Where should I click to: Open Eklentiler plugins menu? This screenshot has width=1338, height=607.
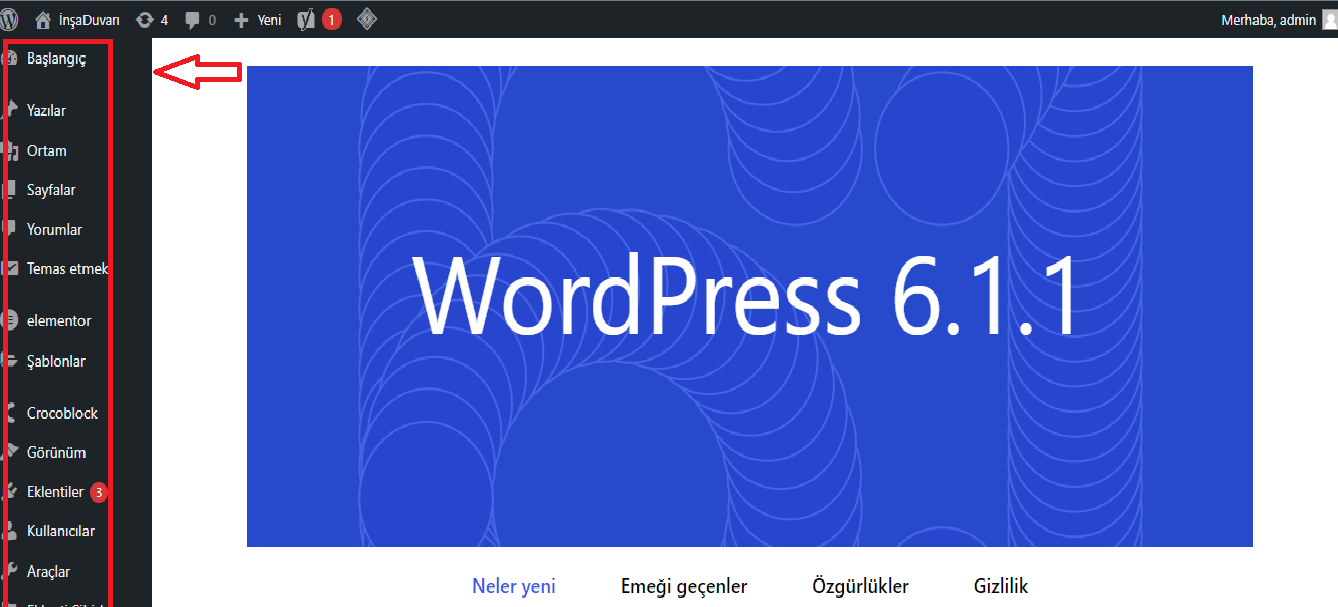coord(55,492)
